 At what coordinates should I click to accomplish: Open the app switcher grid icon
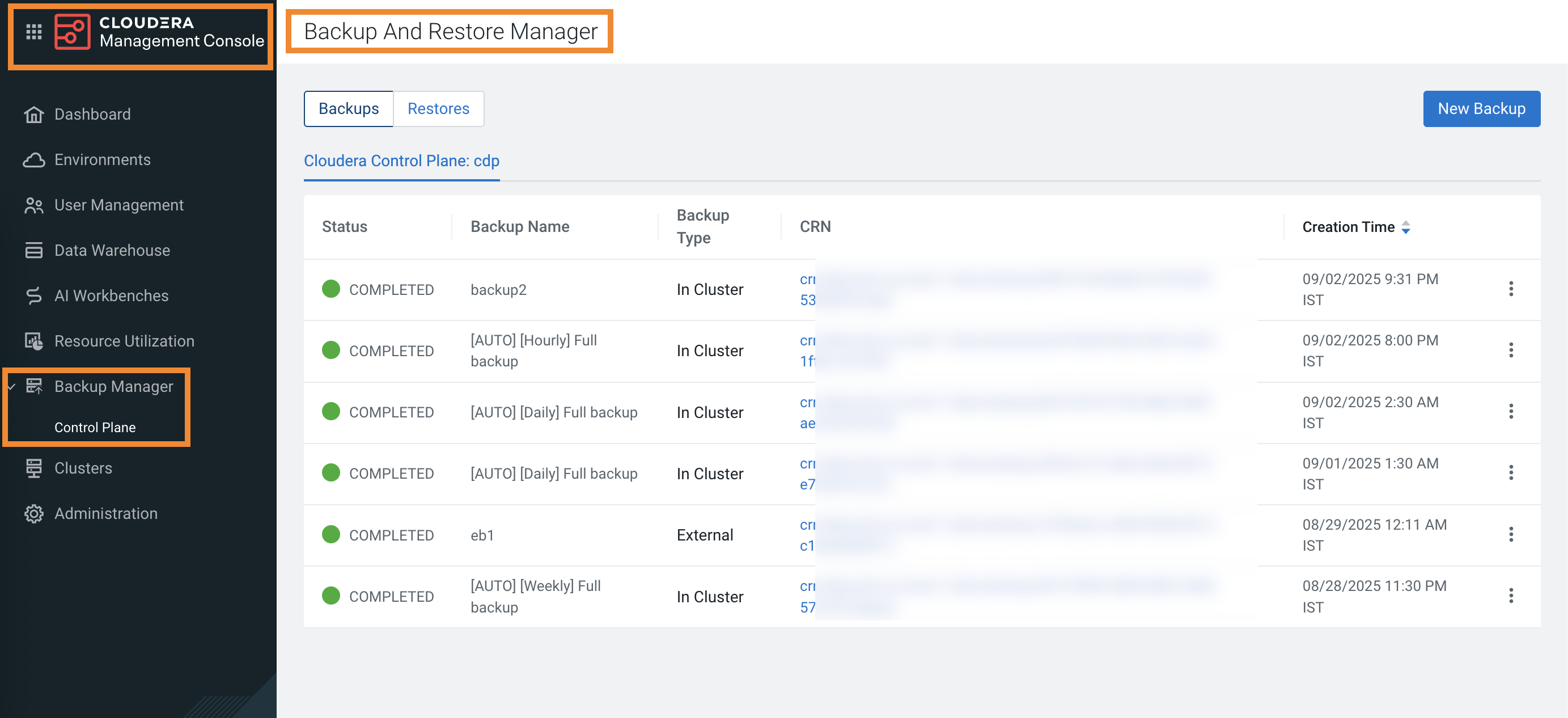coord(33,32)
